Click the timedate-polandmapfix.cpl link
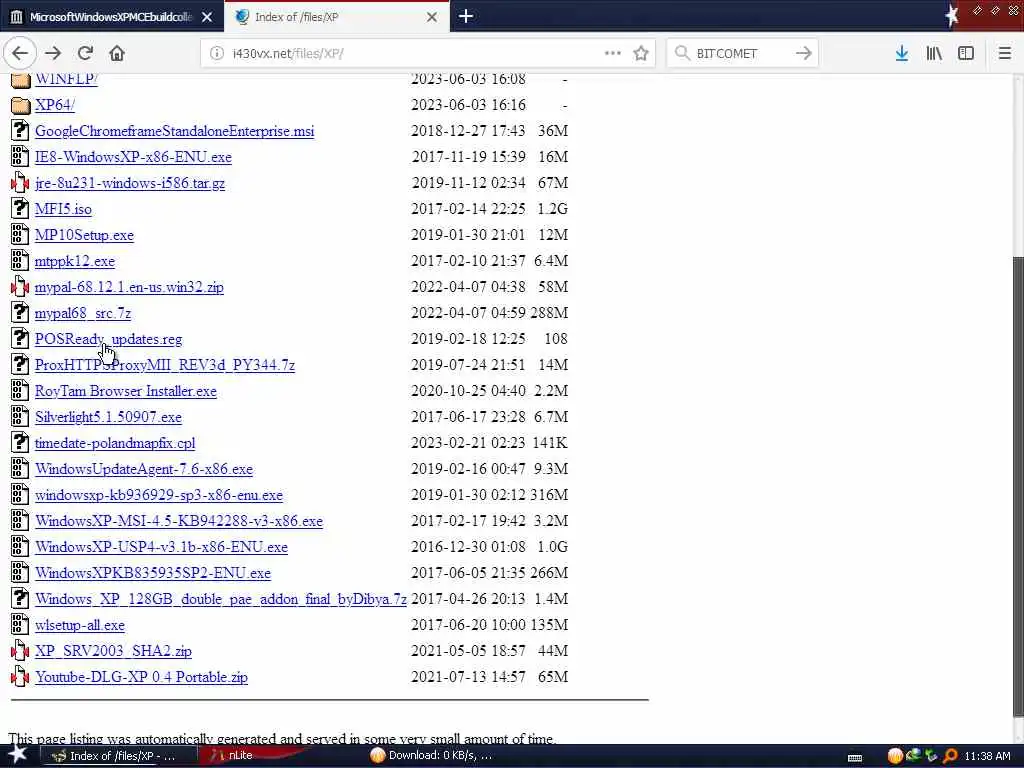The image size is (1024, 768). coord(115,443)
